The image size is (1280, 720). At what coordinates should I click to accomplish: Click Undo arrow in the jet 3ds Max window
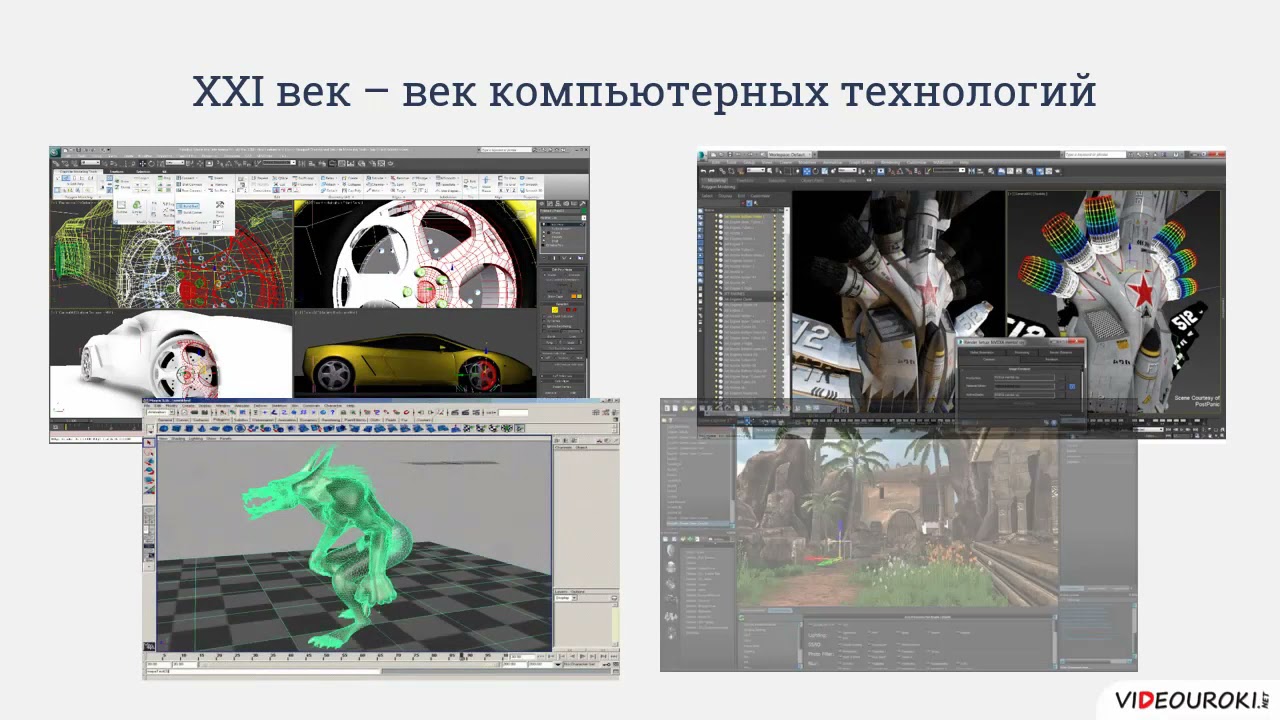(703, 171)
